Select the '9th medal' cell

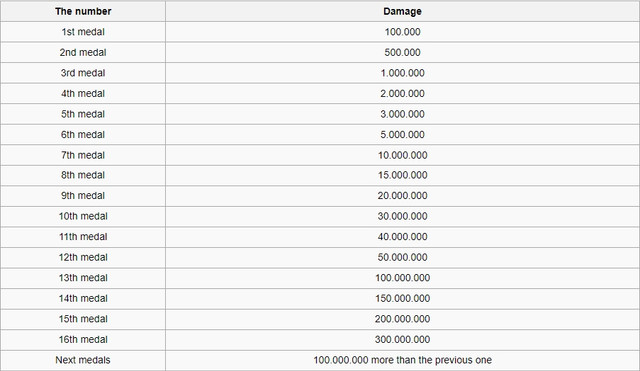83,195
